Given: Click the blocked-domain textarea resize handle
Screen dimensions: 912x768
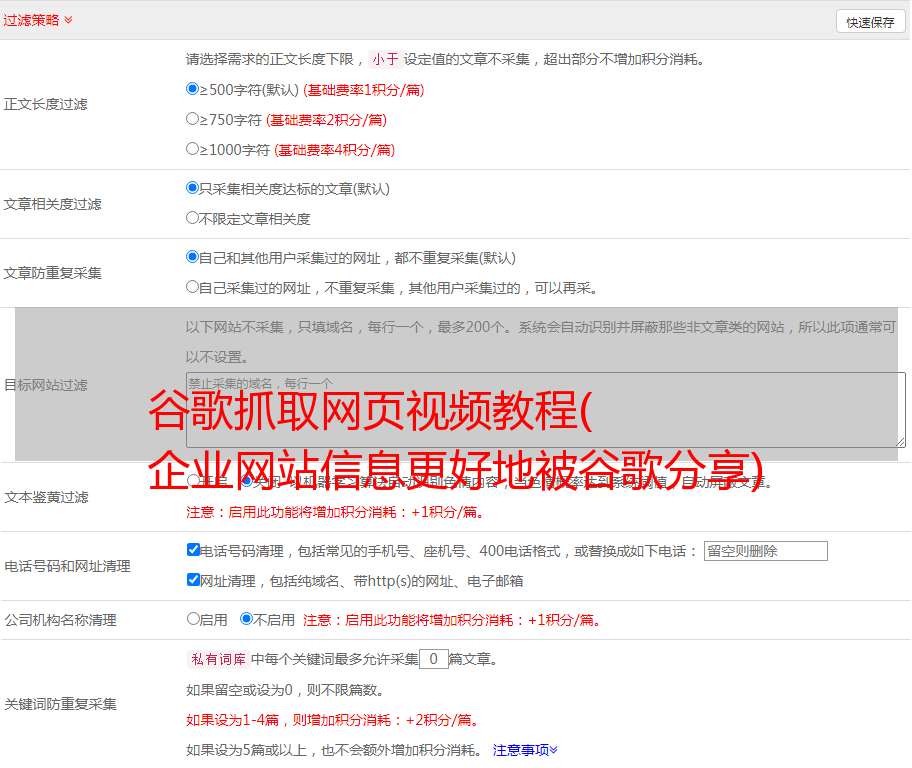Looking at the screenshot, I should pyautogui.click(x=900, y=441).
